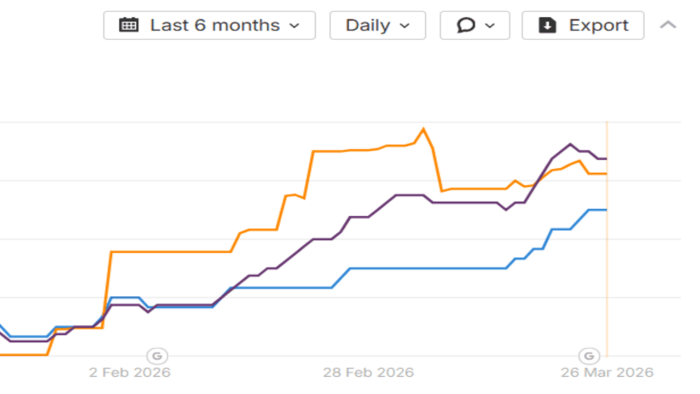This screenshot has height=394, width=700.
Task: Click the orange line's peak point
Action: (x=423, y=129)
